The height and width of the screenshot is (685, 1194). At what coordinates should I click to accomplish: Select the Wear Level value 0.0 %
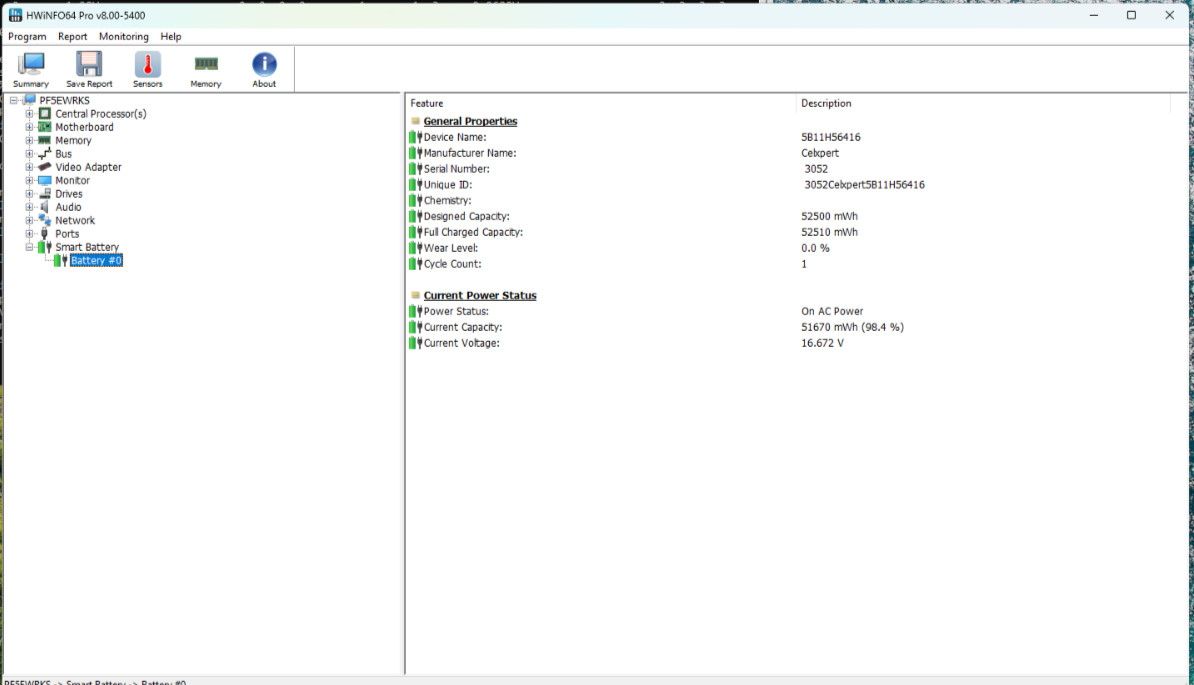(815, 248)
